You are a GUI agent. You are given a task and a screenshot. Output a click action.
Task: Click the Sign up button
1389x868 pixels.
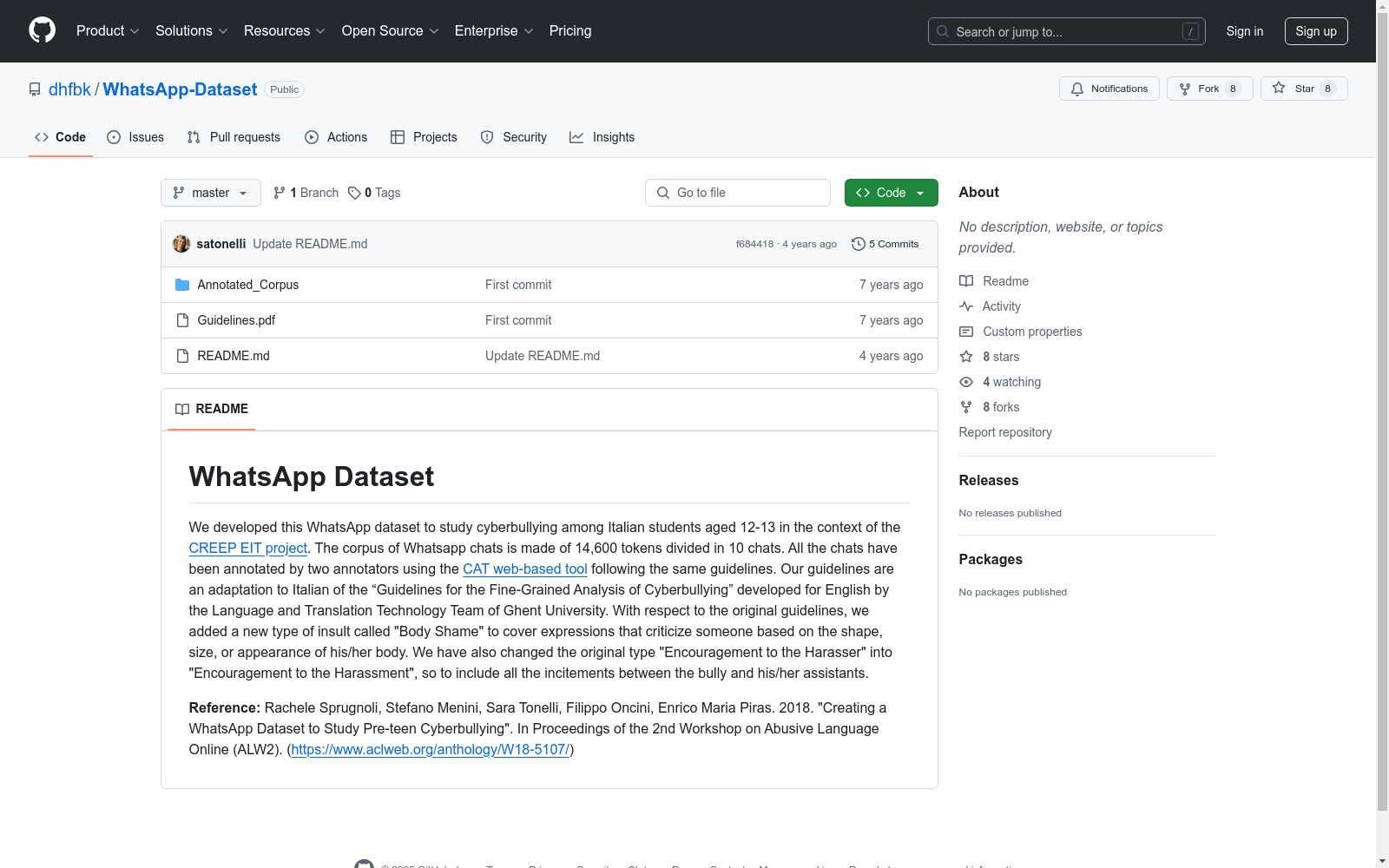coord(1316,31)
